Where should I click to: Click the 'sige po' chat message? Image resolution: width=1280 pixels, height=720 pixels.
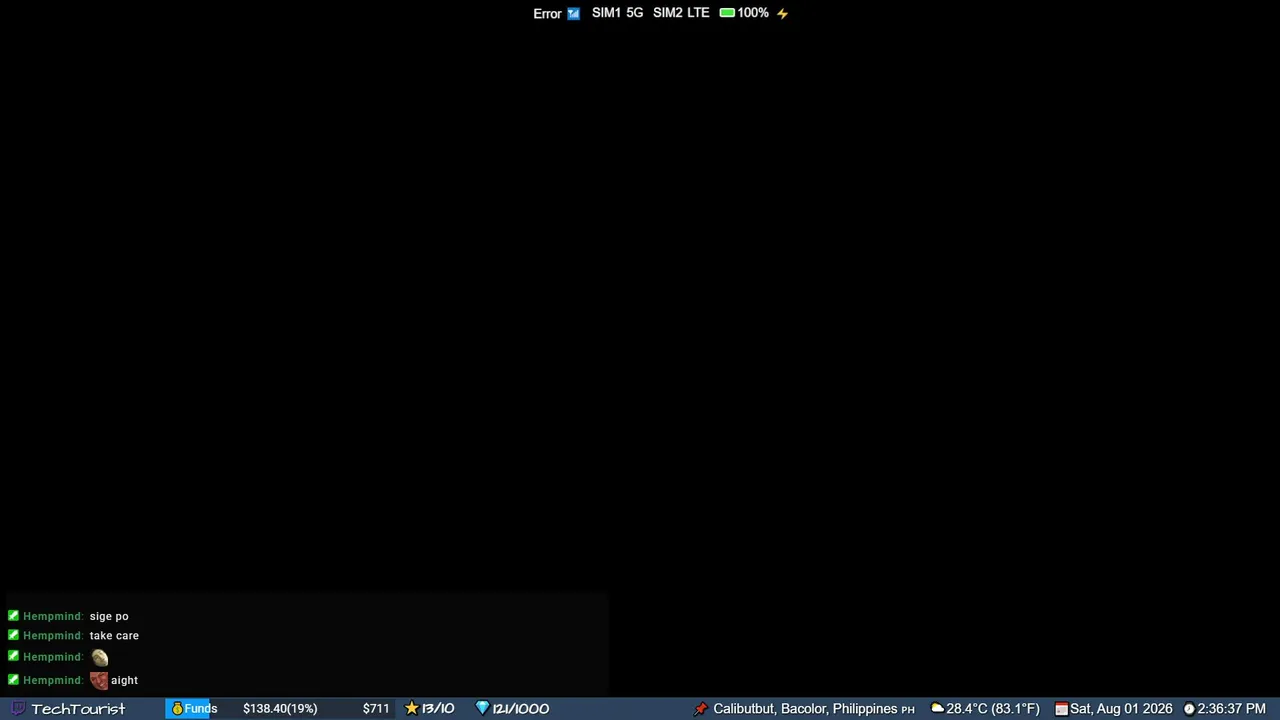[109, 616]
